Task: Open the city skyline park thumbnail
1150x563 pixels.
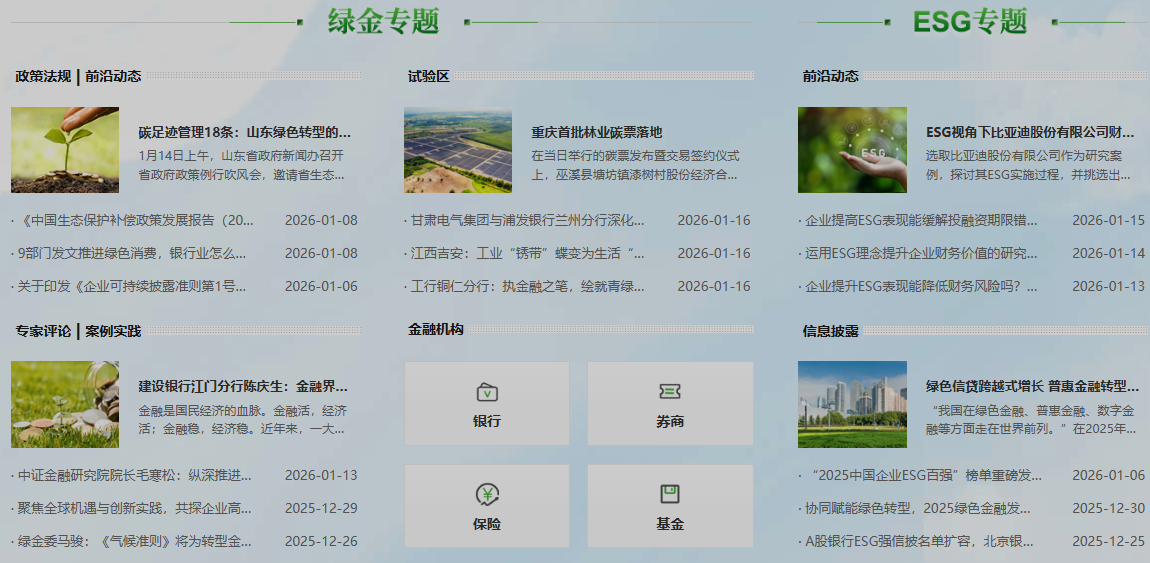Action: (852, 404)
